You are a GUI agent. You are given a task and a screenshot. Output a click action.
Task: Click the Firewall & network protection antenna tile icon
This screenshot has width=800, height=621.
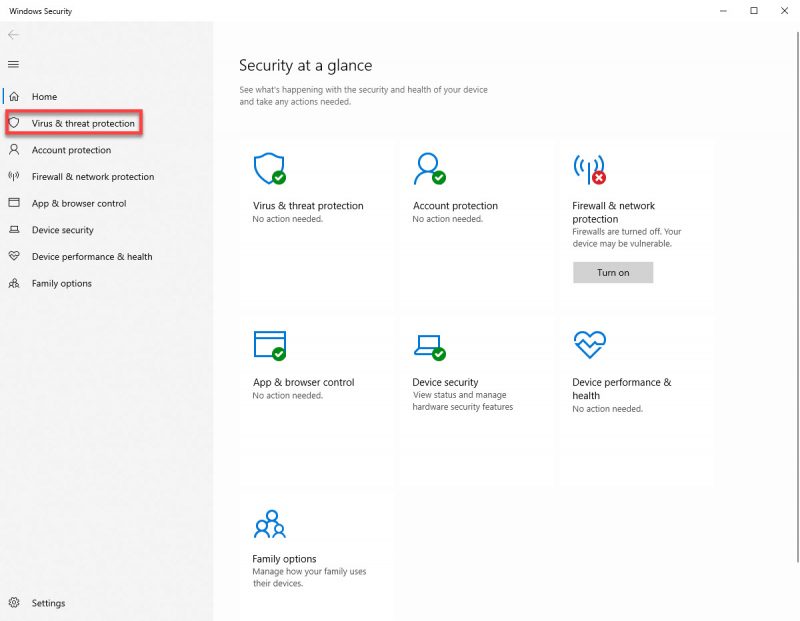click(589, 169)
